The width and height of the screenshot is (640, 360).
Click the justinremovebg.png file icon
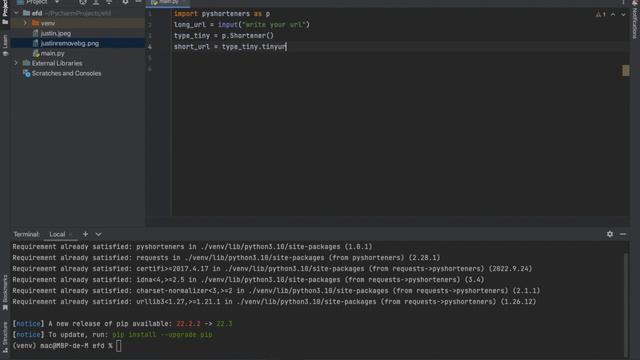pos(36,43)
